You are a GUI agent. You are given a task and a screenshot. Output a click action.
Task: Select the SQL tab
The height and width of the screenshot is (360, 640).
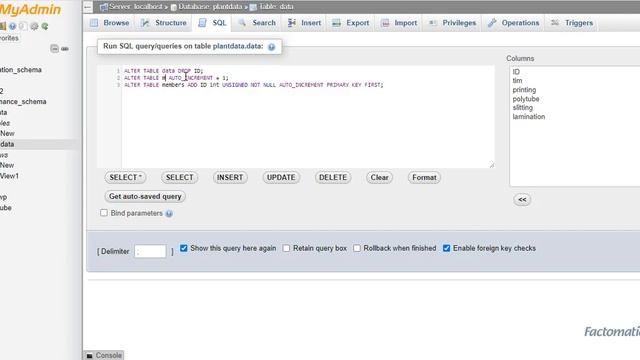click(x=212, y=23)
